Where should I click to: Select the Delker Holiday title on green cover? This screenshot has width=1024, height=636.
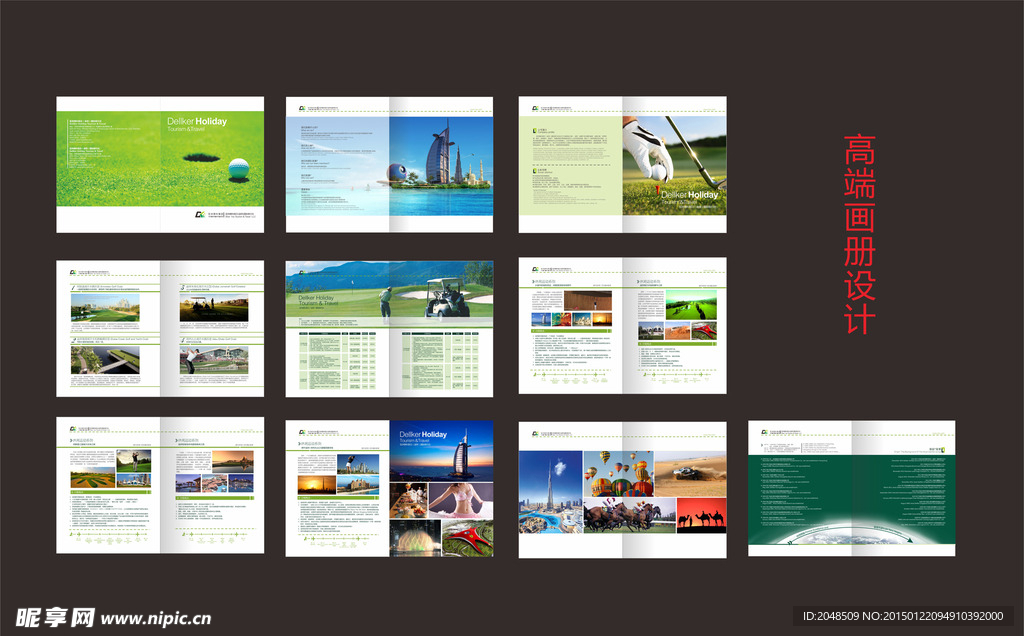pos(197,122)
